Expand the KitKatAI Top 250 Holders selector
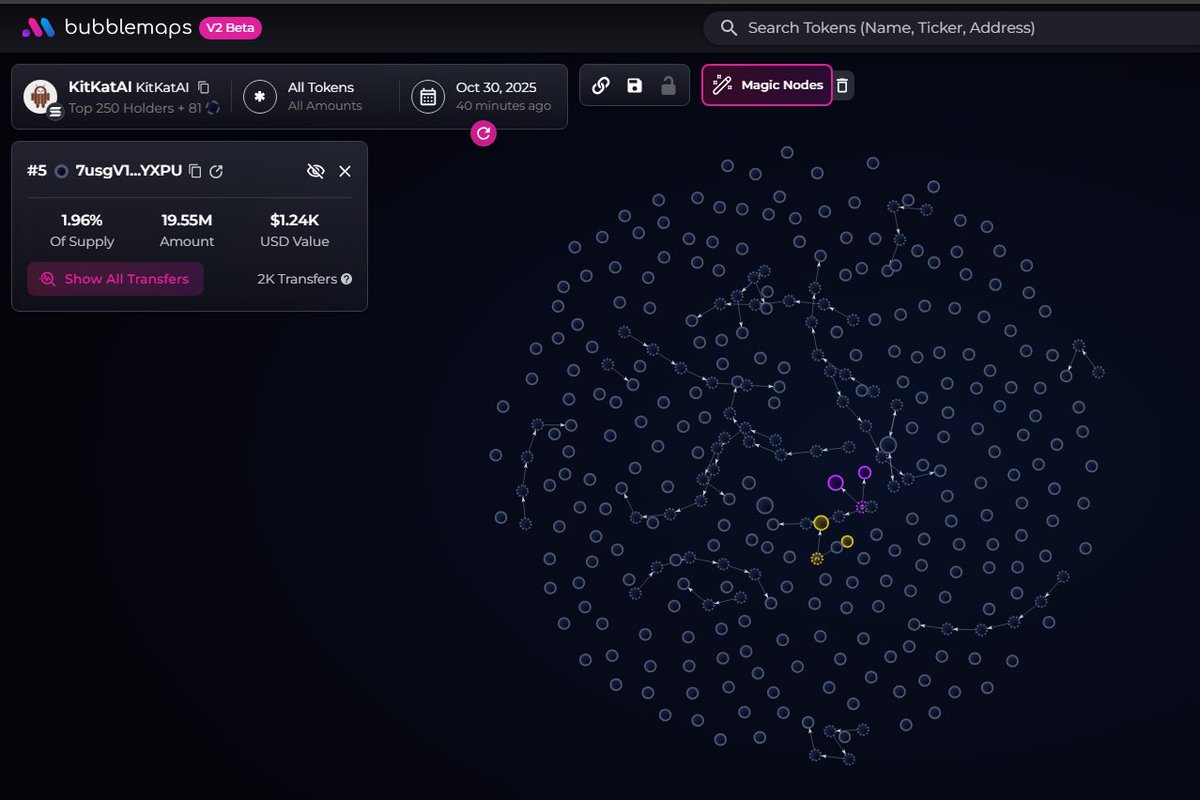The width and height of the screenshot is (1200, 800). point(121,97)
